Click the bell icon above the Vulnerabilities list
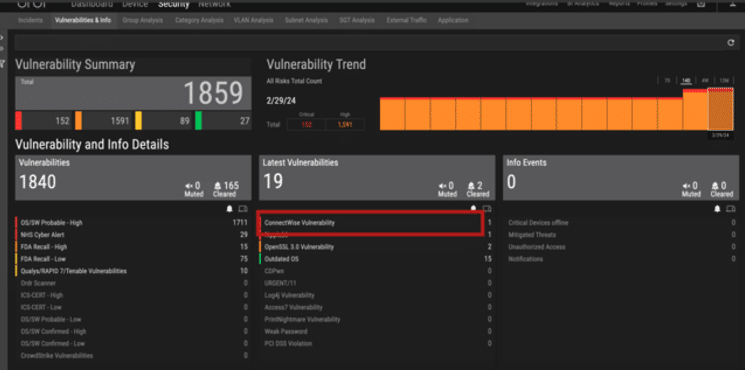745x370 pixels. (x=229, y=209)
